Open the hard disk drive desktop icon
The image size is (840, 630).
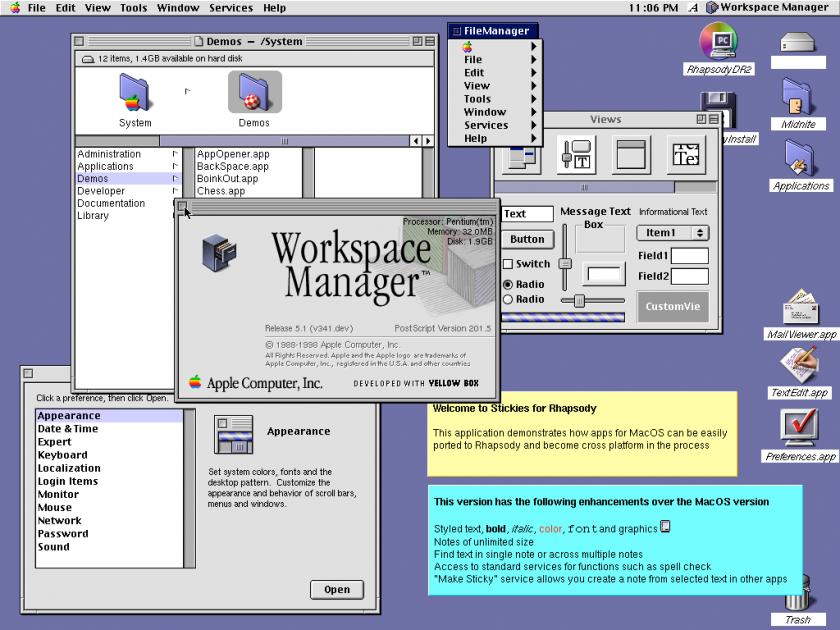798,43
